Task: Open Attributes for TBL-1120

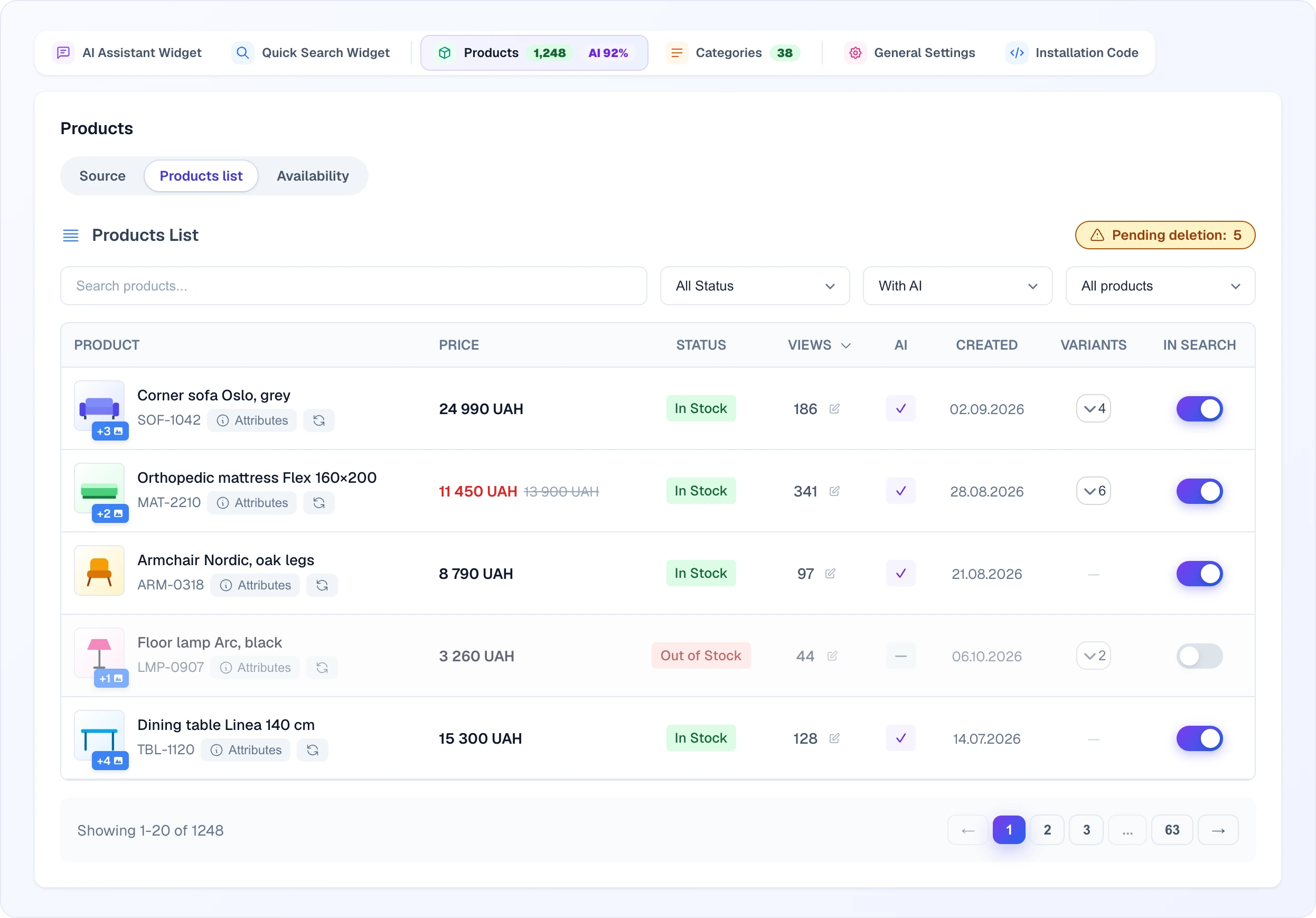Action: click(x=246, y=750)
